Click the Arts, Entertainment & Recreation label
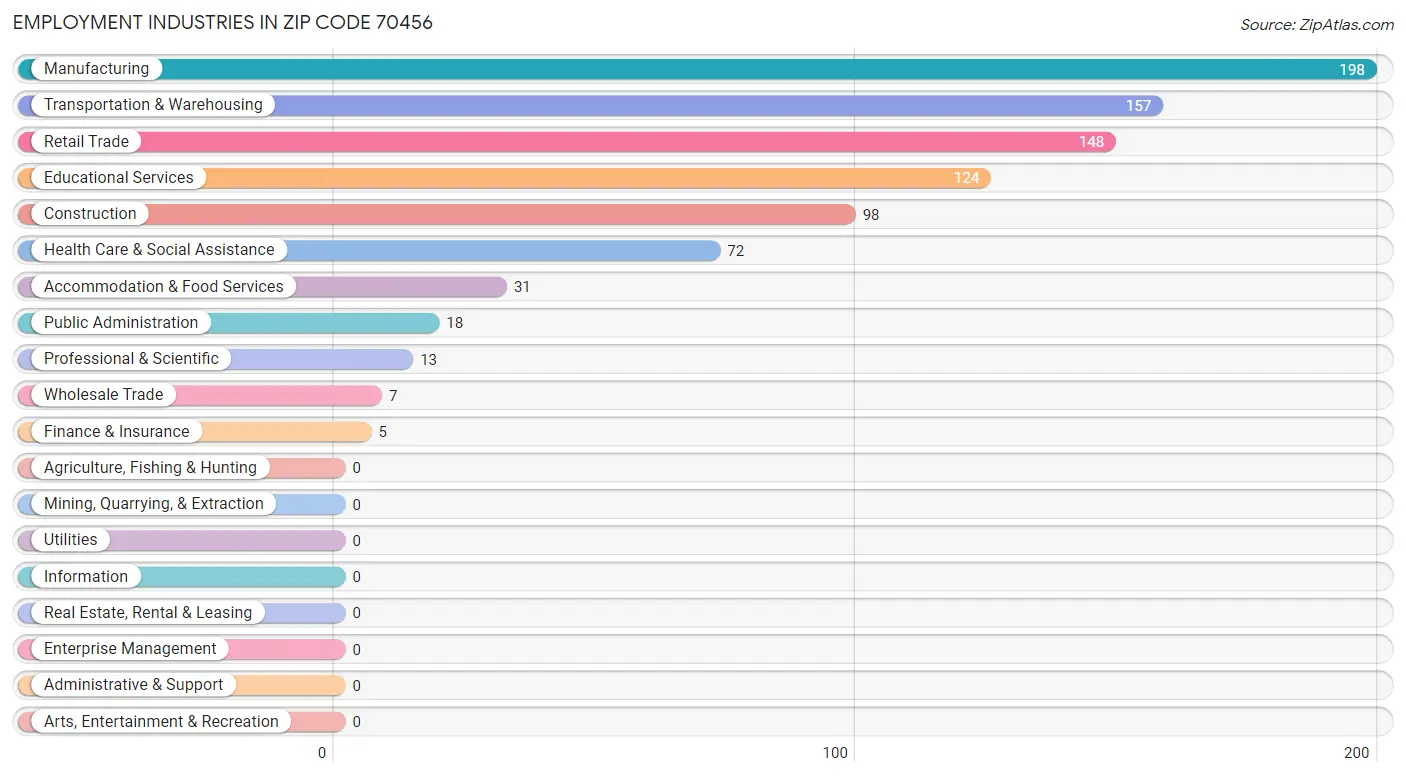 point(161,722)
